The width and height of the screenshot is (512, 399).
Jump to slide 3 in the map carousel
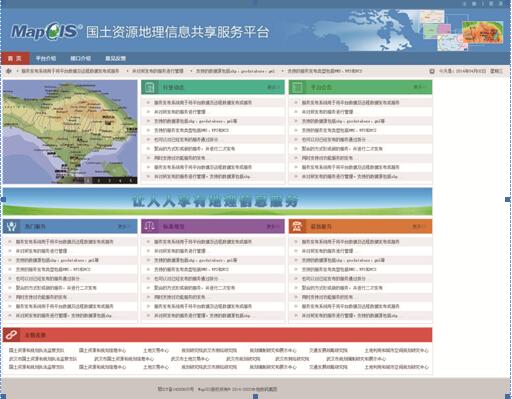pos(109,180)
